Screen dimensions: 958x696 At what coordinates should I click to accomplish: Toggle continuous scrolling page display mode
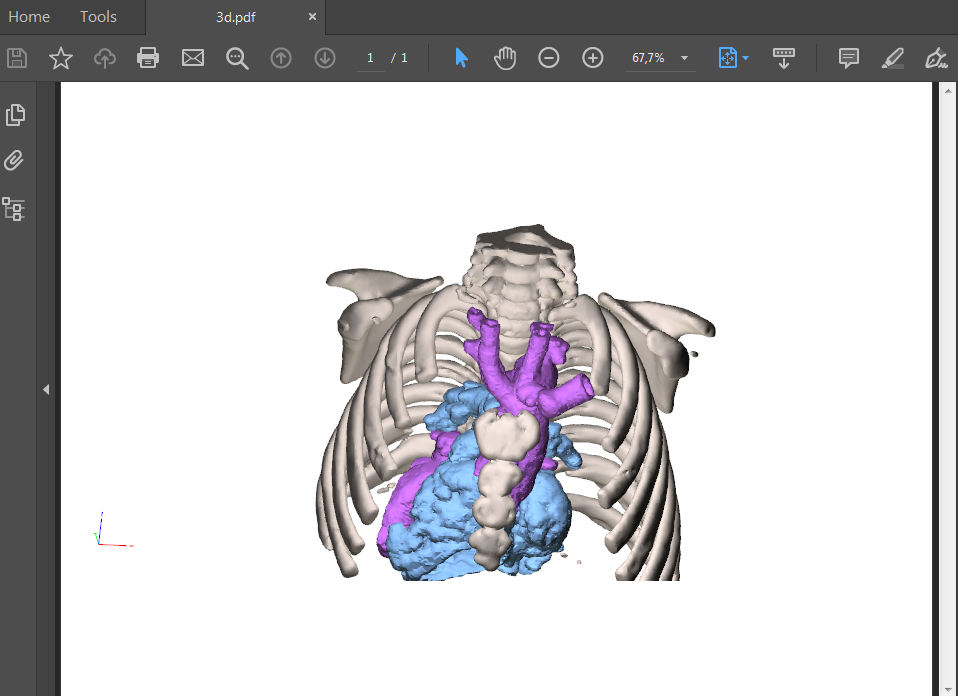[784, 57]
